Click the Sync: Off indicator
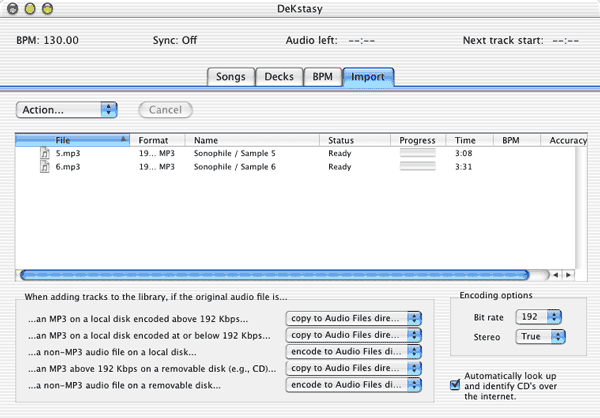 pos(175,40)
